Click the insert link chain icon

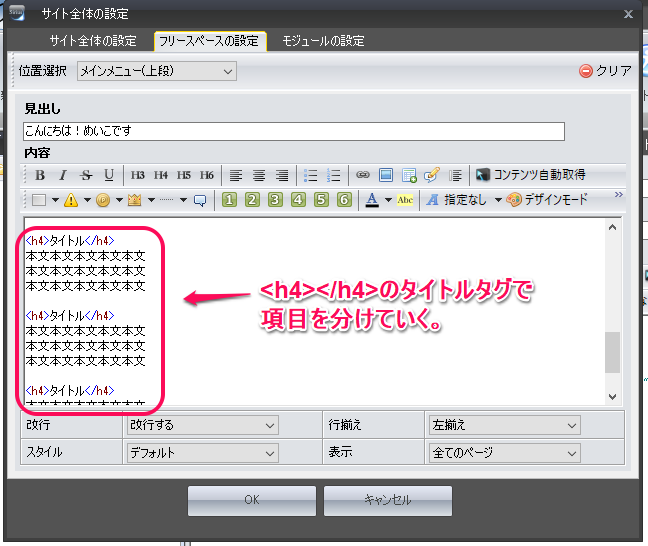coord(363,175)
